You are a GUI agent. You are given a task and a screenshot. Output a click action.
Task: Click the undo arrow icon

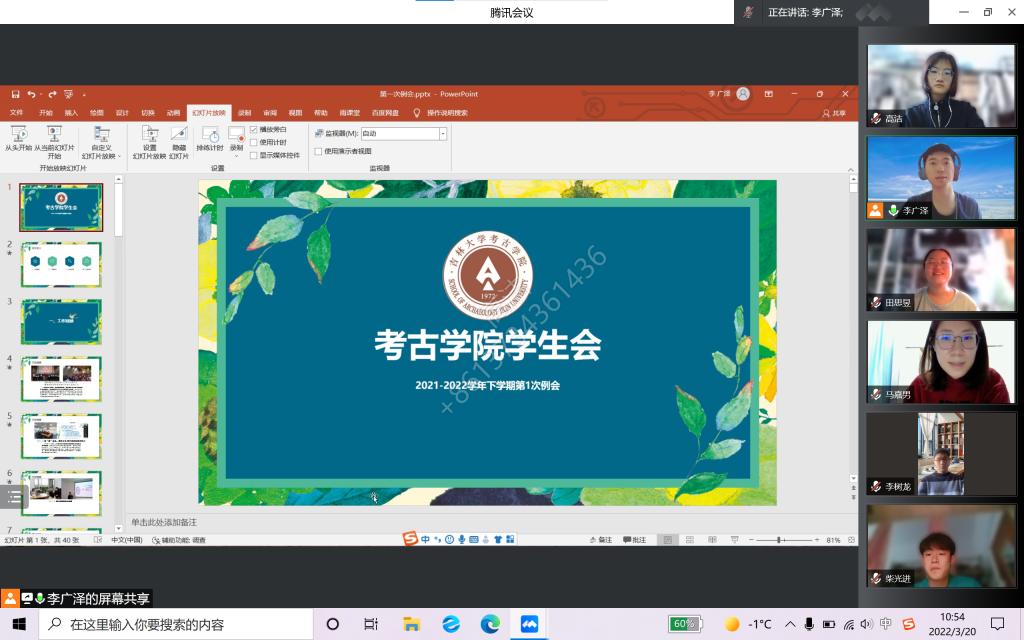pyautogui.click(x=32, y=94)
